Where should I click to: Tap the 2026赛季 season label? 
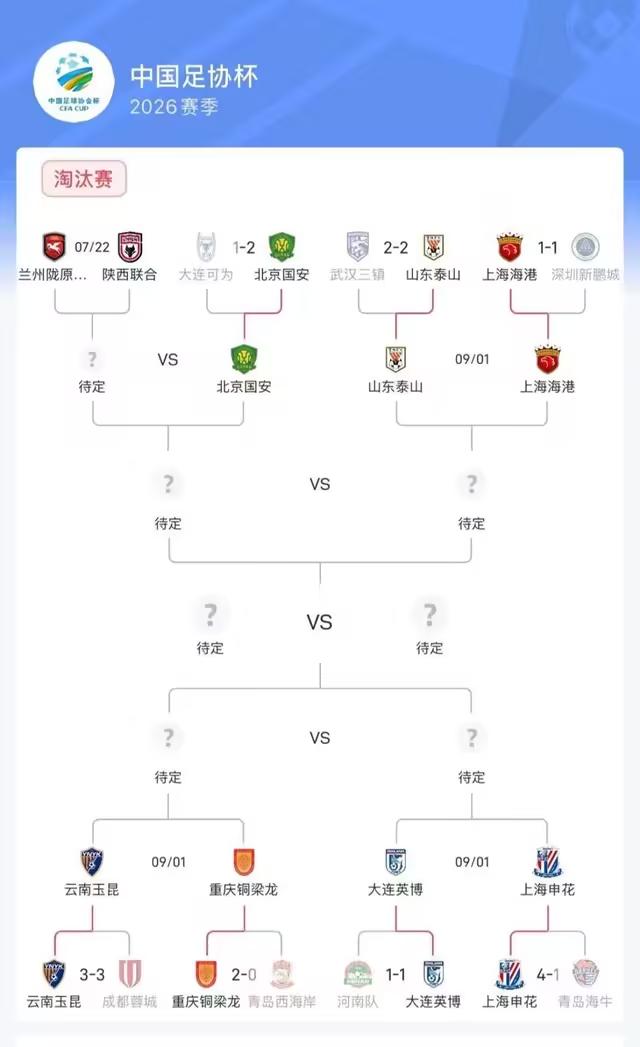[174, 107]
